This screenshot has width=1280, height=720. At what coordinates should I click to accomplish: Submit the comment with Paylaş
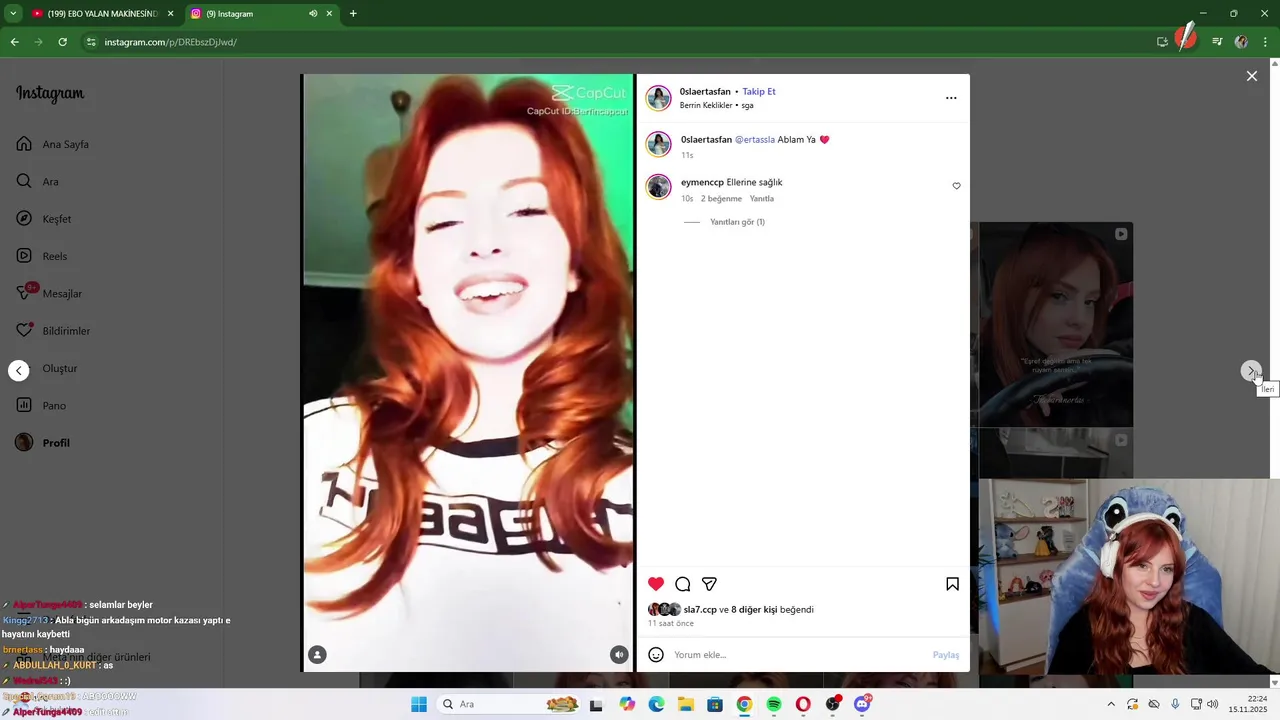946,655
